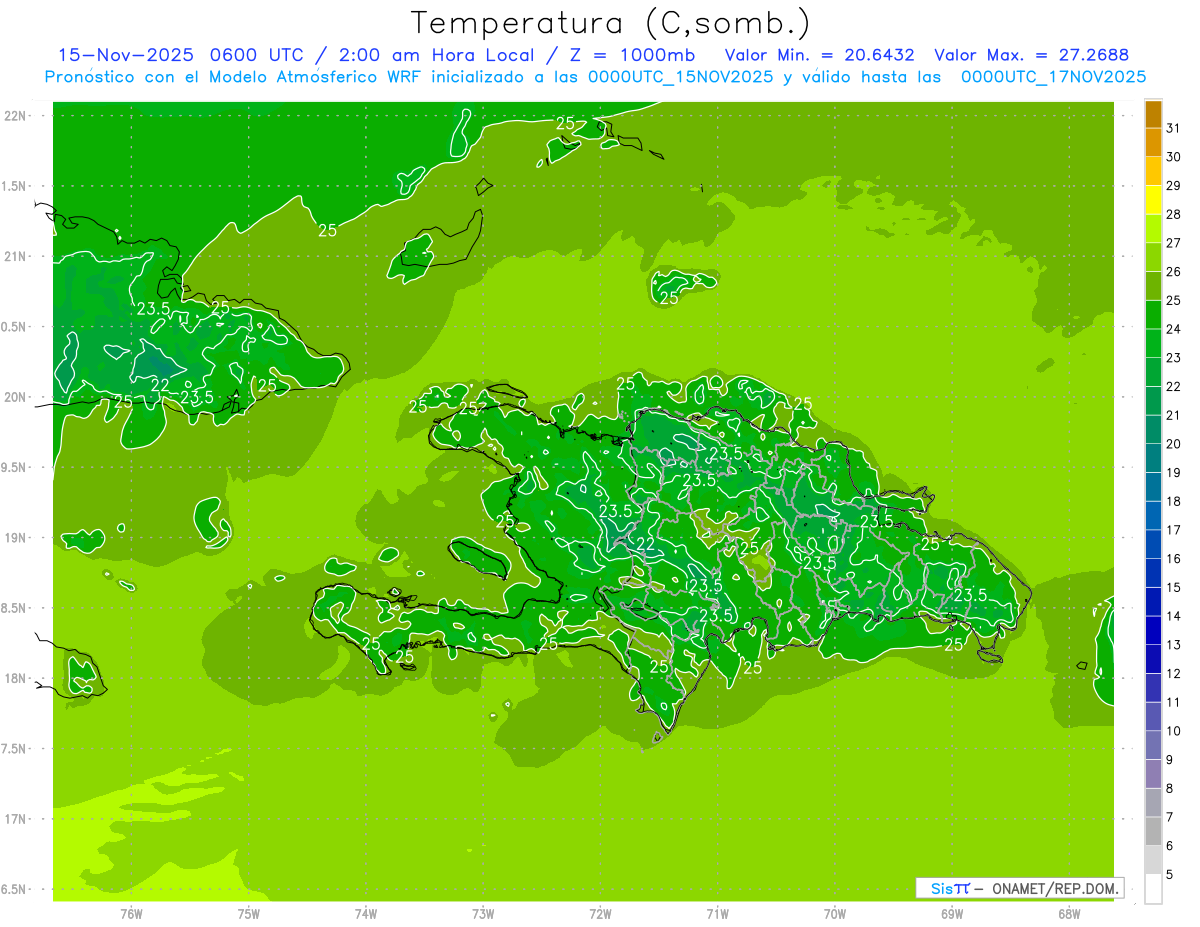
Task: Click the '22' contour label over eastern Cuba
Action: [x=160, y=385]
